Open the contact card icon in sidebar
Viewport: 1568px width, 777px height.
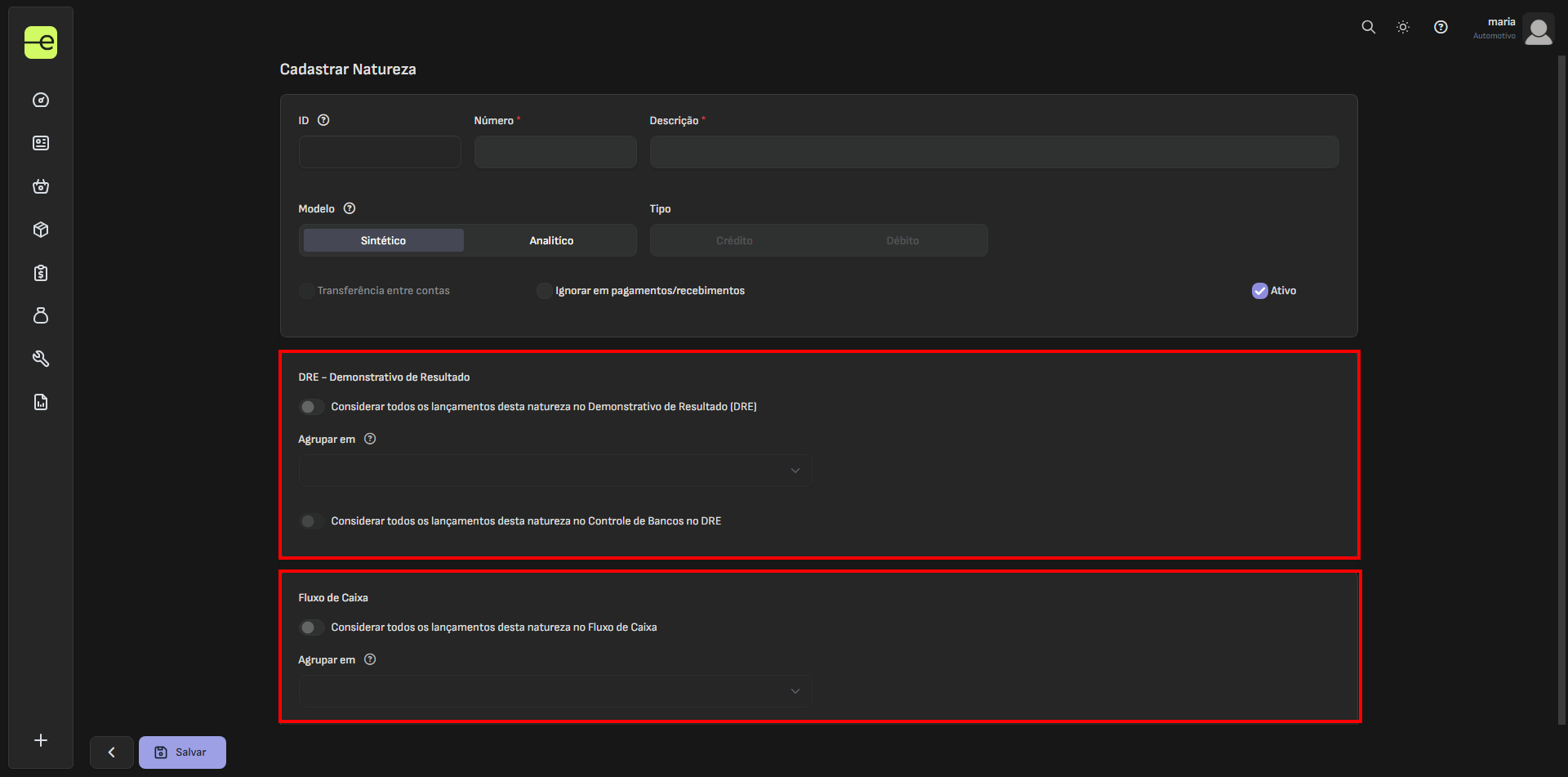[x=41, y=143]
